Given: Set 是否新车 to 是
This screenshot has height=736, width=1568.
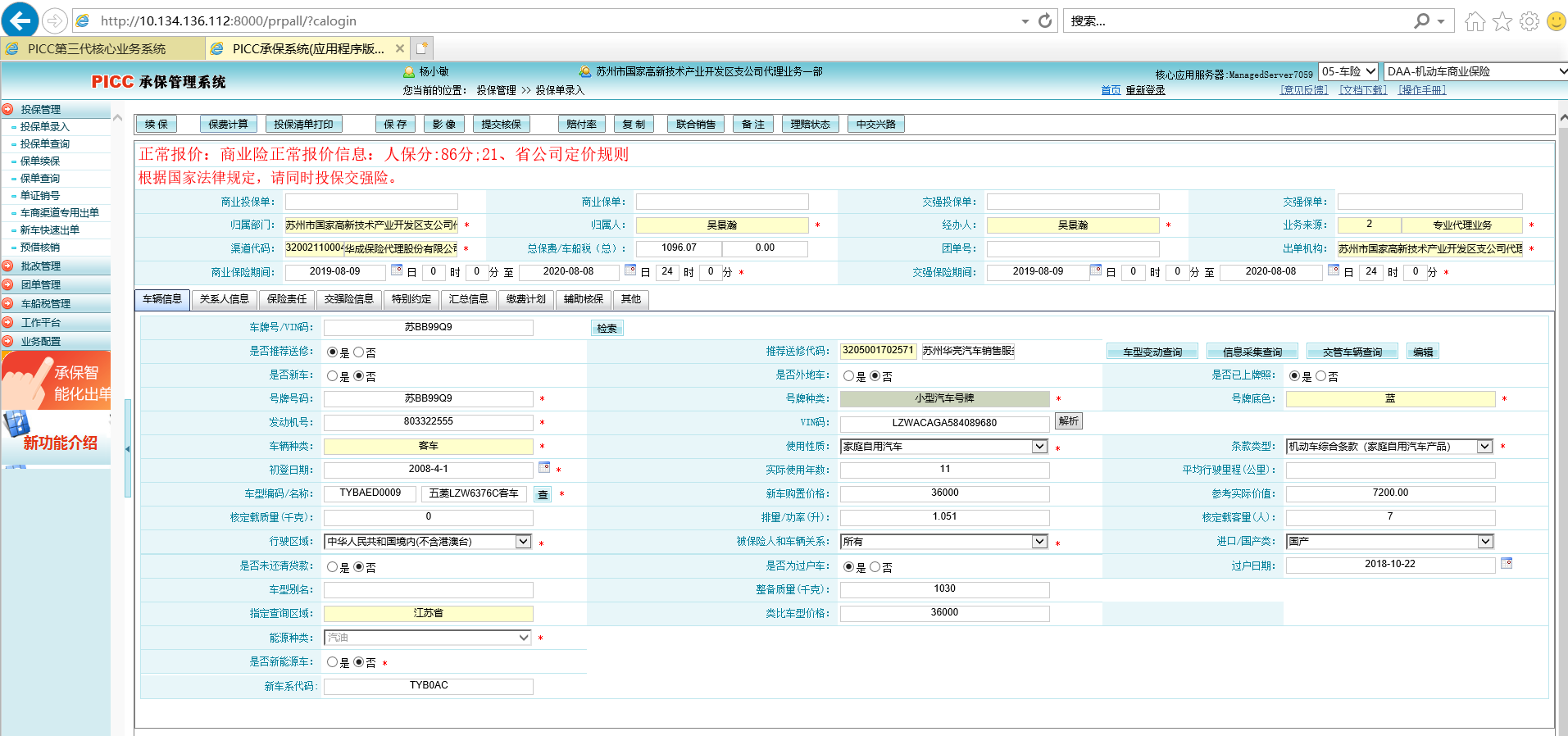Looking at the screenshot, I should (333, 376).
